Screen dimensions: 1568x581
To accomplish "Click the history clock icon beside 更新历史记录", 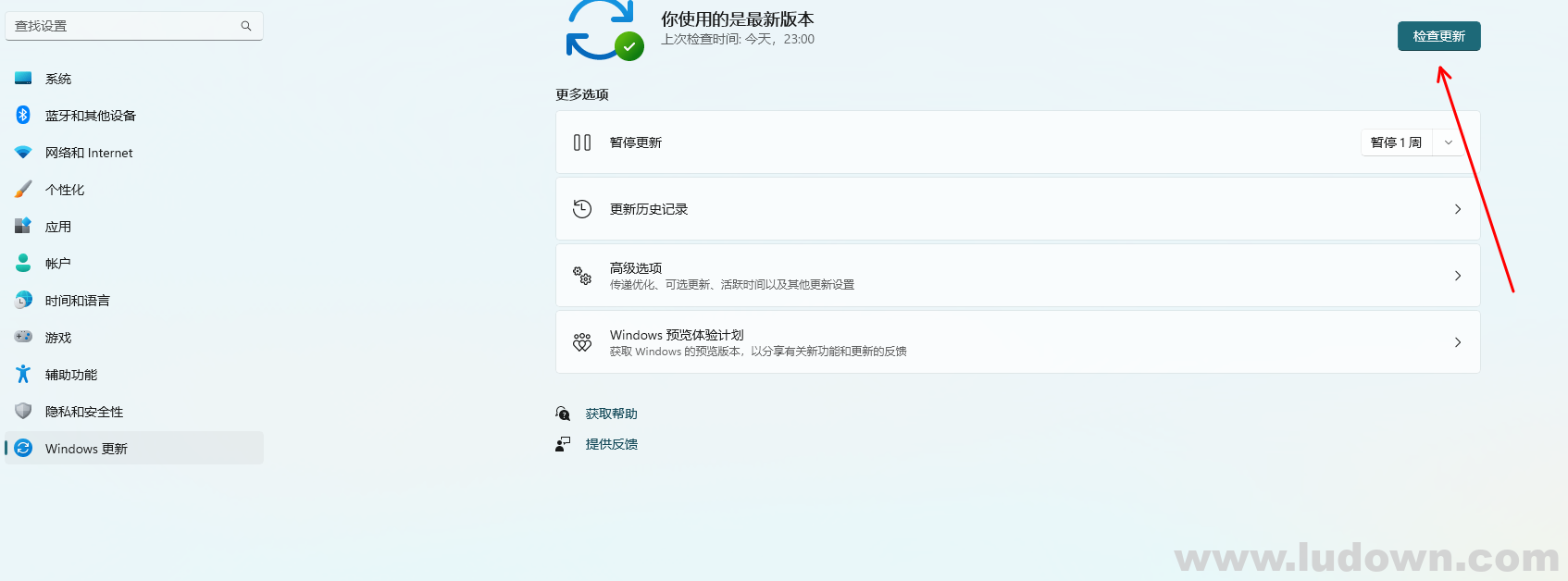I will [582, 209].
